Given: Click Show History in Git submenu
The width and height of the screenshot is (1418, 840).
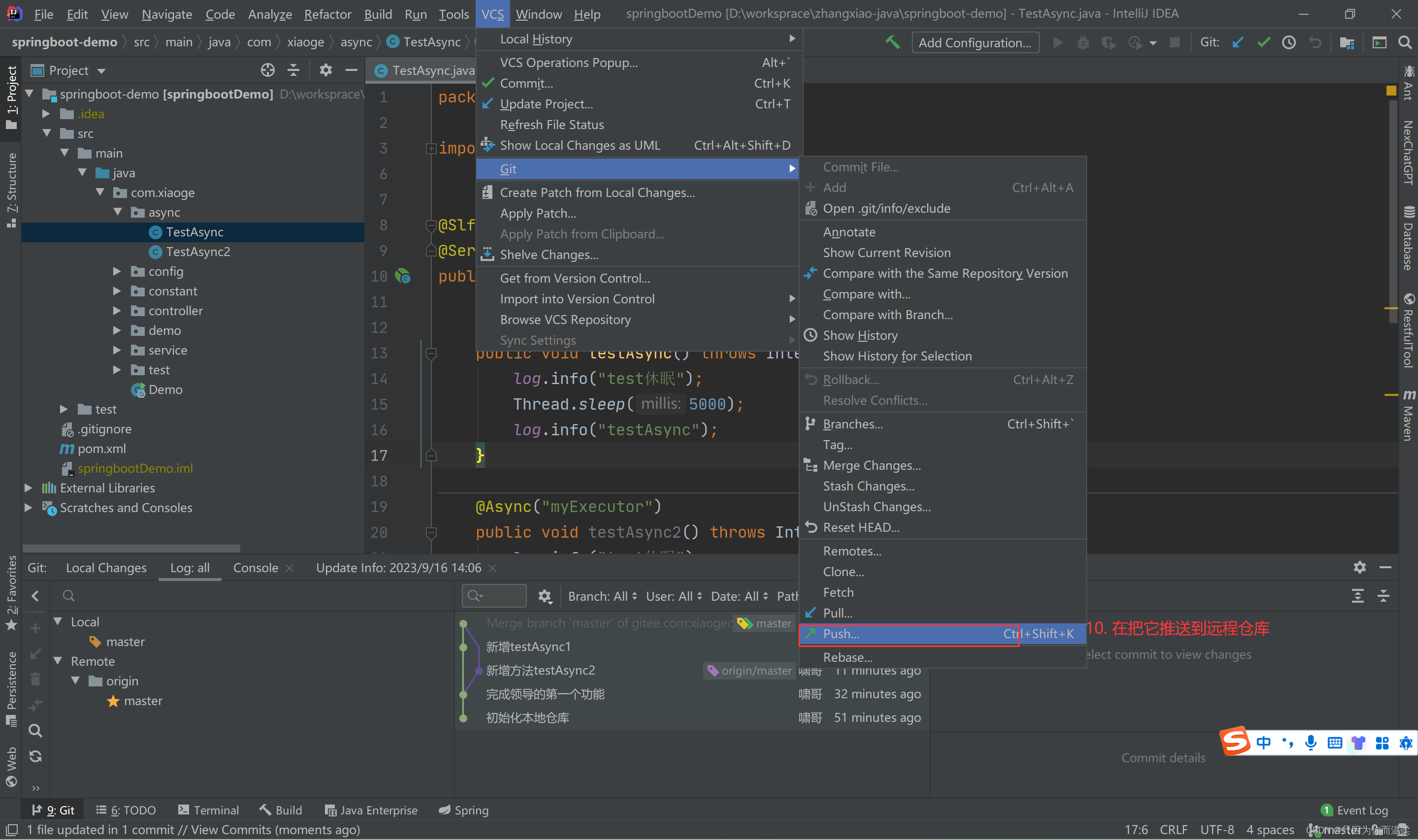Looking at the screenshot, I should point(862,335).
